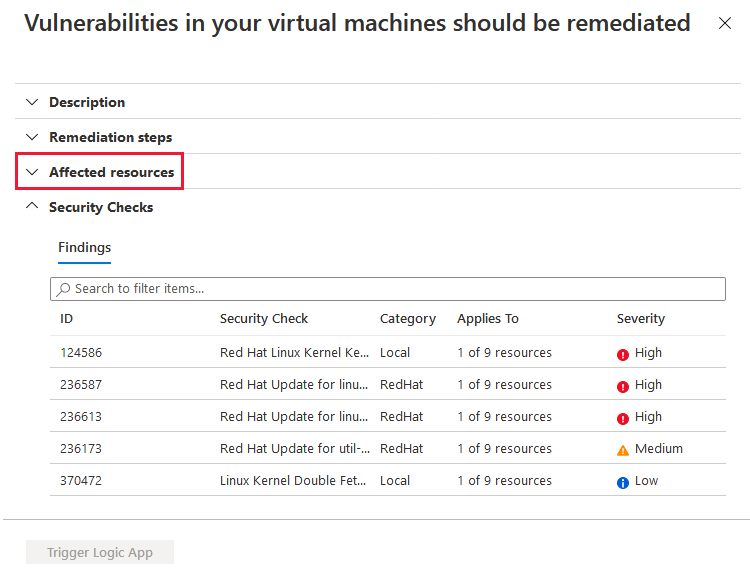Open Red Hat Update for util- finding
This screenshot has height=588, width=750.
pyautogui.click(x=295, y=449)
